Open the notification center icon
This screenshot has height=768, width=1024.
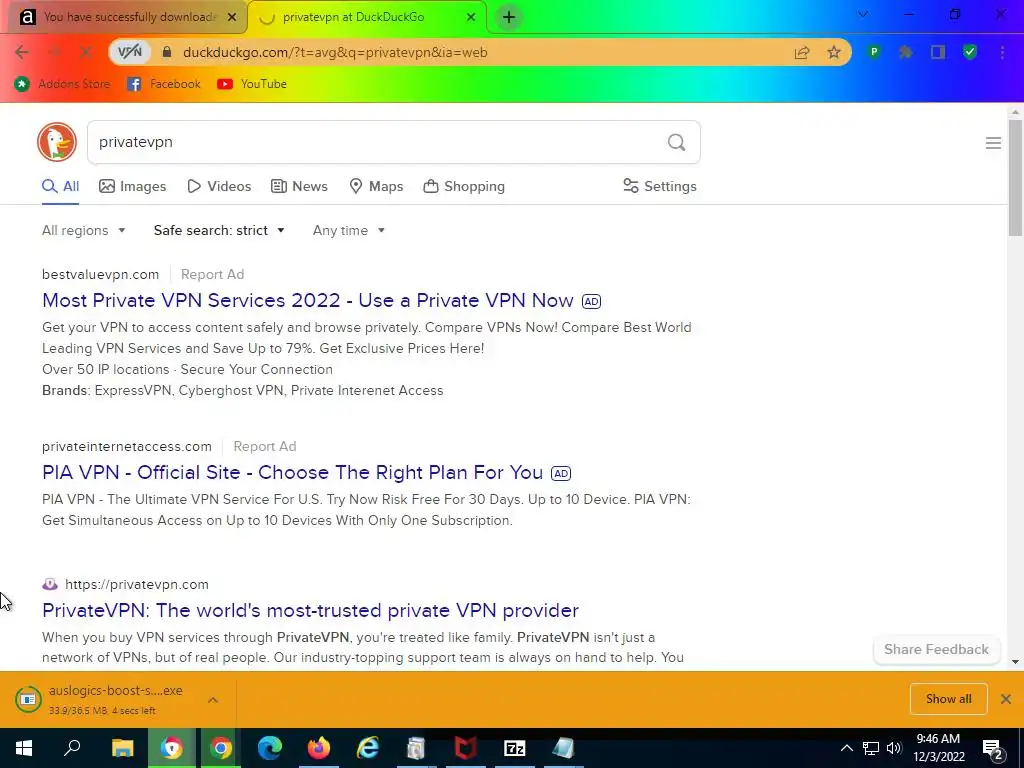993,748
